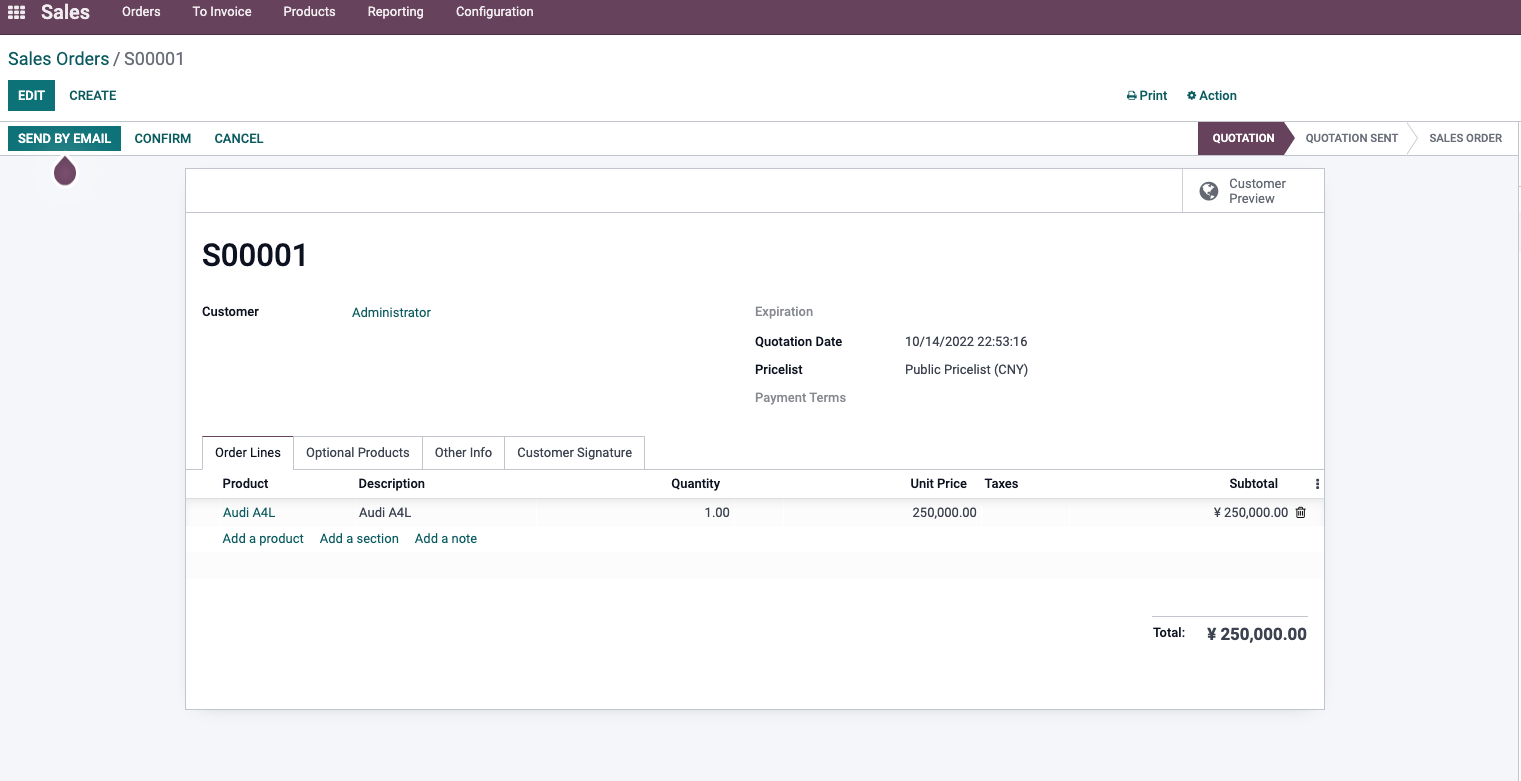
Task: Click the purple tooltip drop marker
Action: (65, 172)
